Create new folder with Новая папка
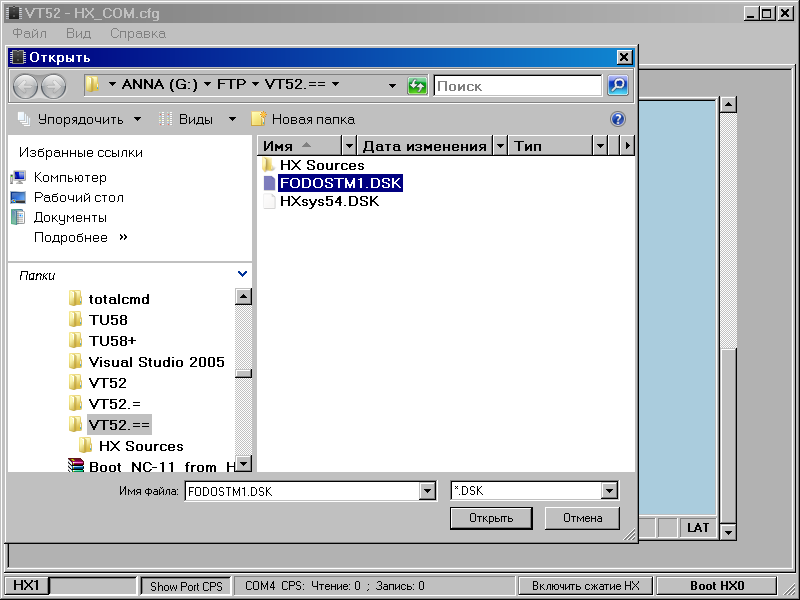Viewport: 800px width, 600px height. pos(303,119)
